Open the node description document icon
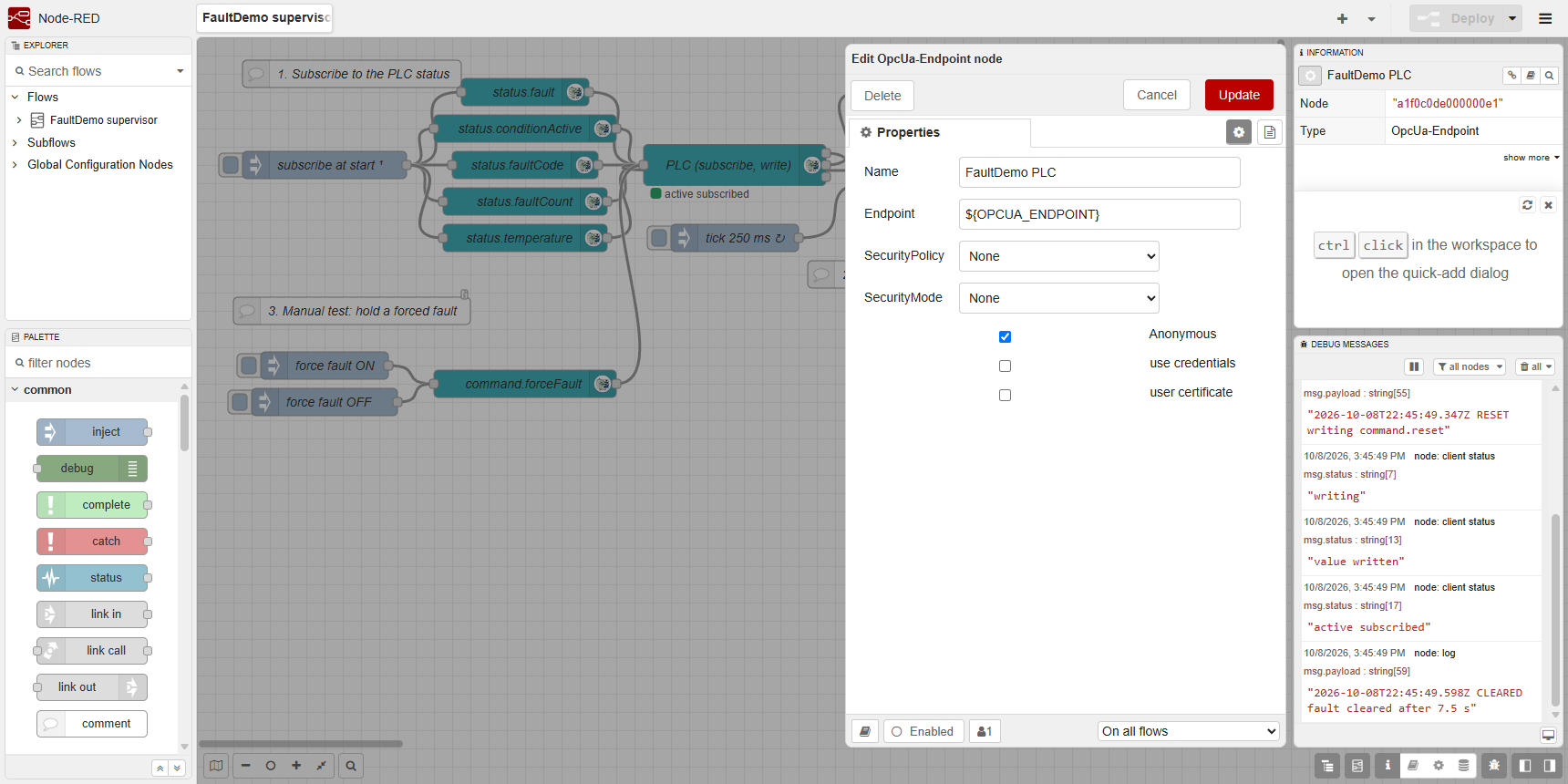The height and width of the screenshot is (784, 1568). click(x=1269, y=132)
